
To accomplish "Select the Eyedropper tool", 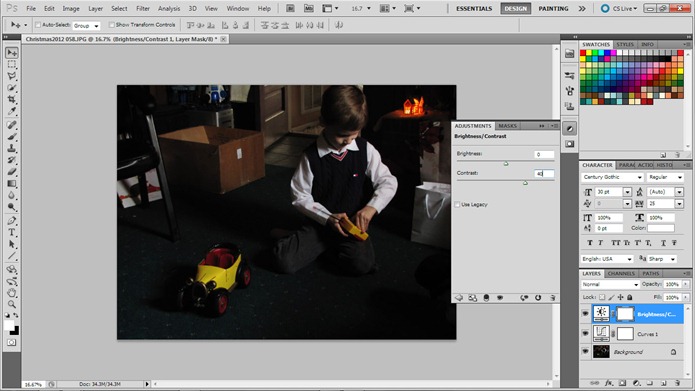I will click(x=12, y=111).
